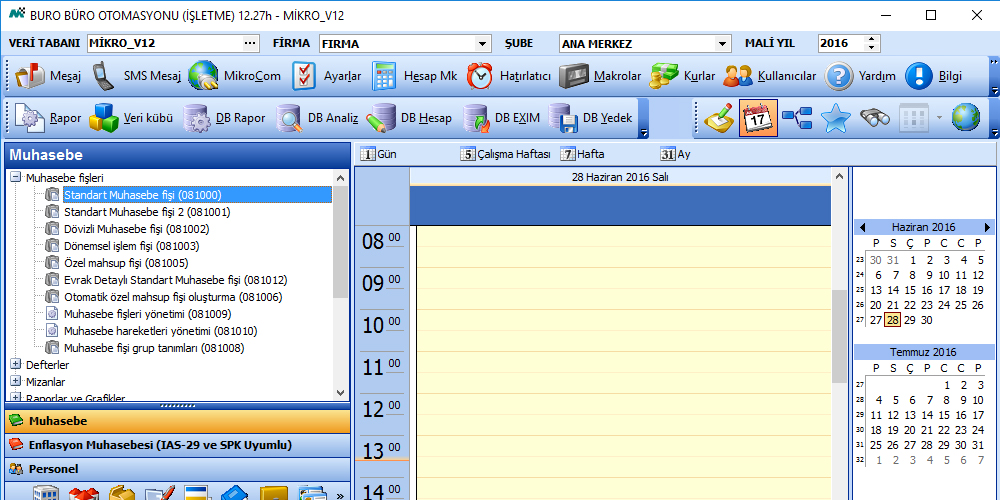Open the Rapor tool
This screenshot has height=500, width=1000.
click(48, 118)
